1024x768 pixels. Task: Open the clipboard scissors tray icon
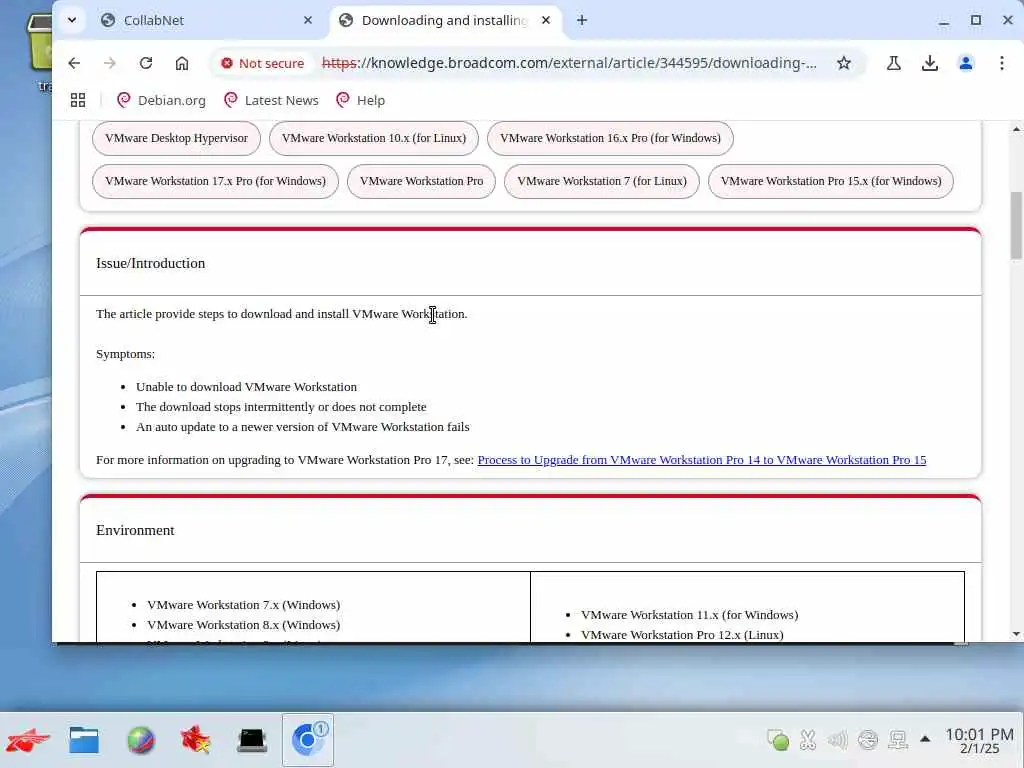[808, 739]
